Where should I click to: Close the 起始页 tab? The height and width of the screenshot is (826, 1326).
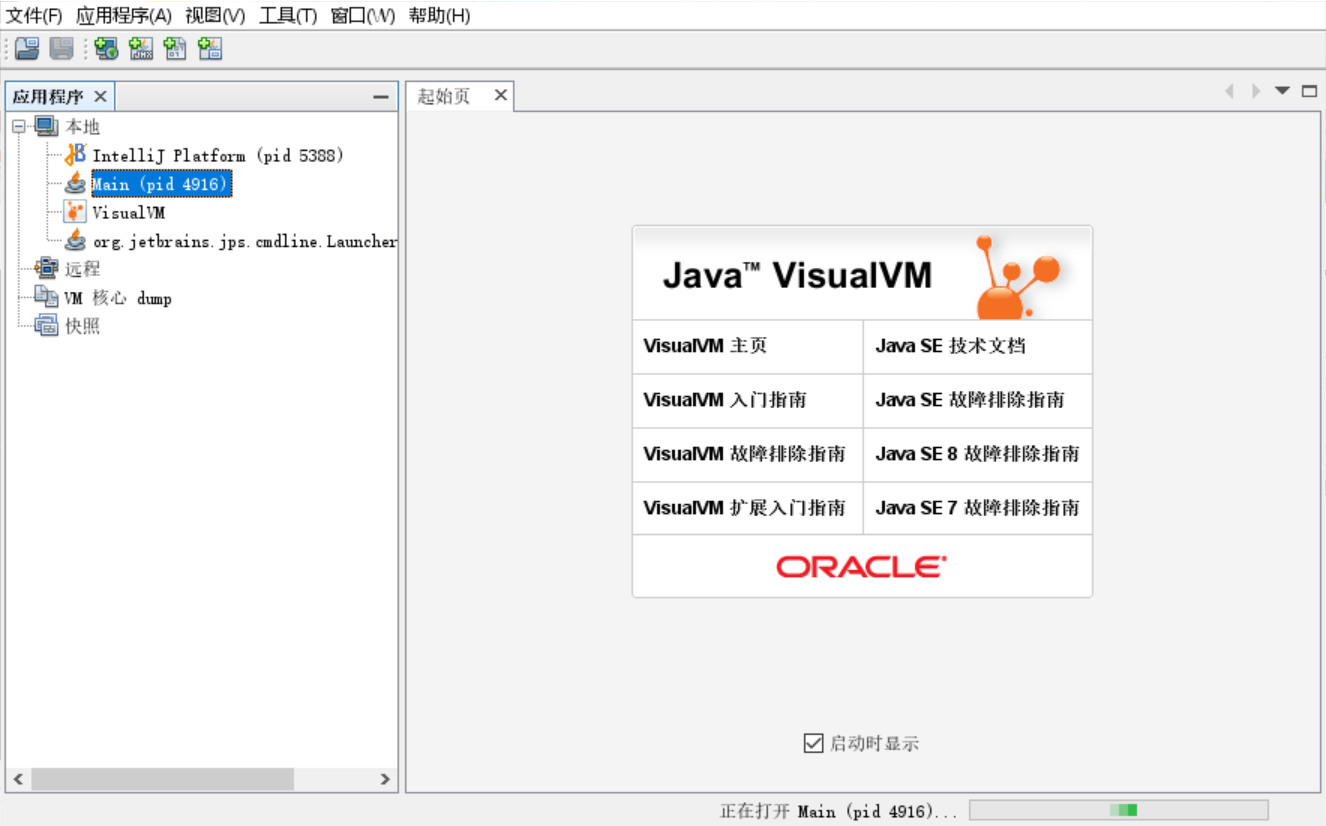(501, 95)
